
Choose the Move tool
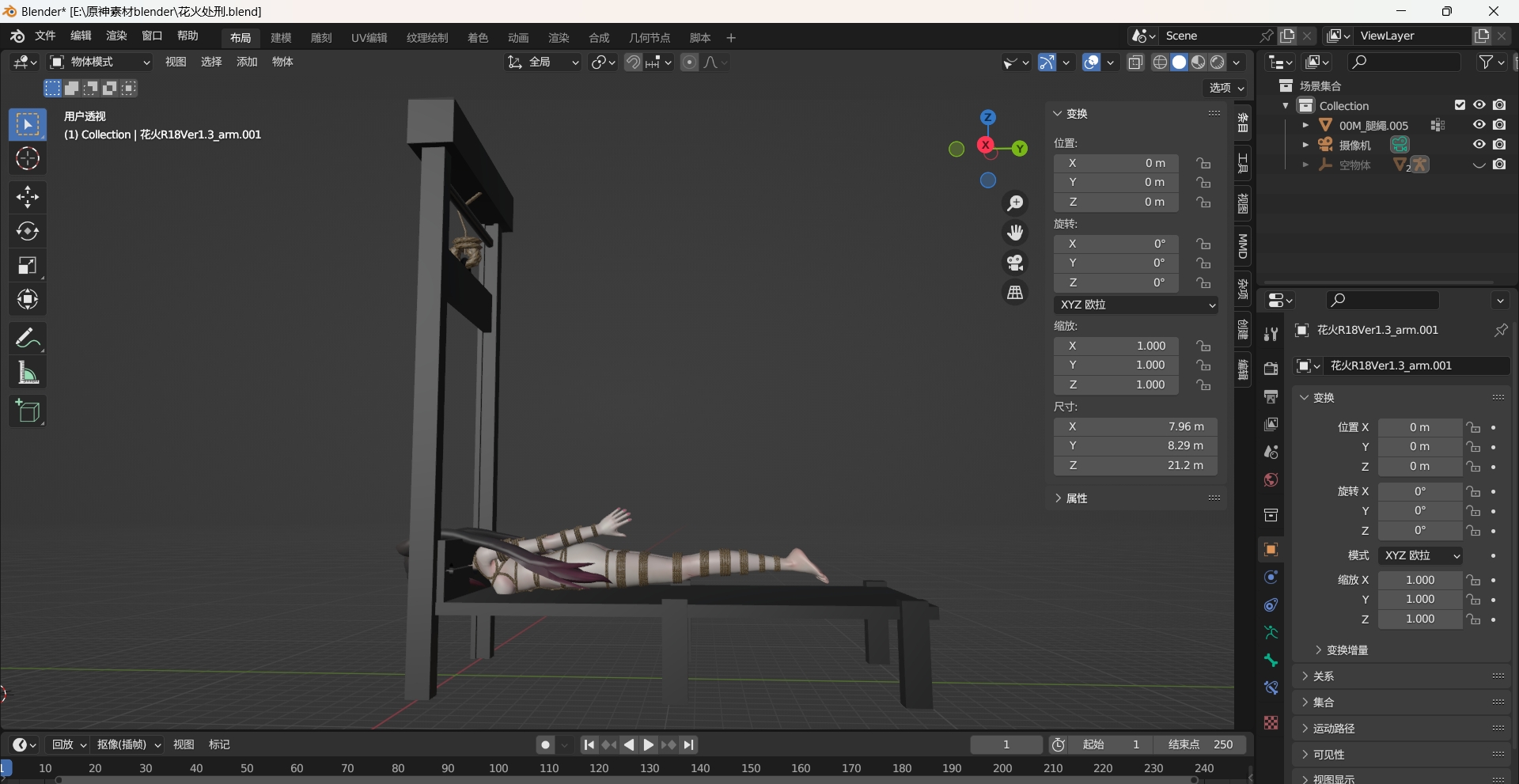pos(28,197)
